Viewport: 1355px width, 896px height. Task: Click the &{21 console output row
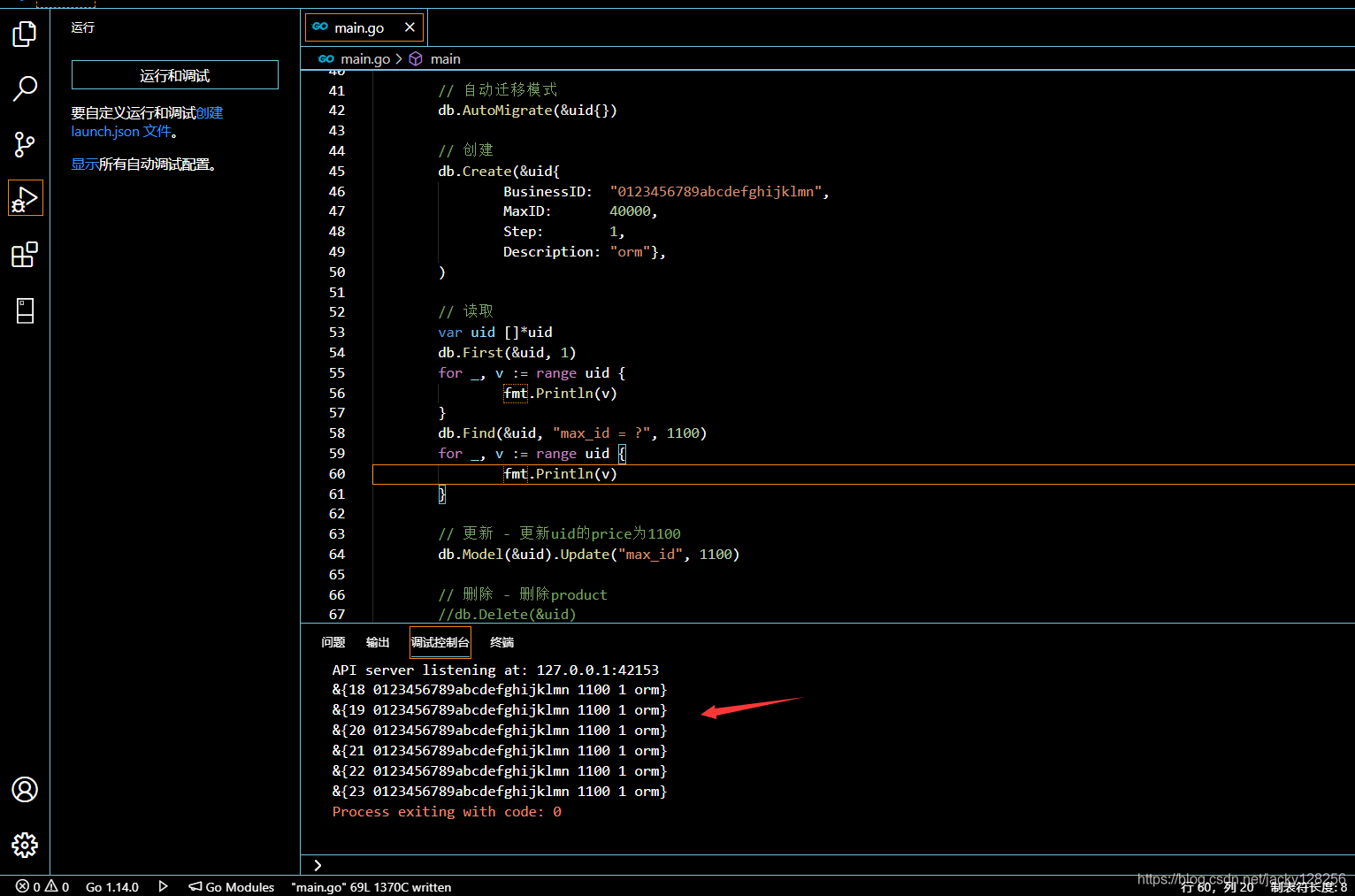[500, 750]
